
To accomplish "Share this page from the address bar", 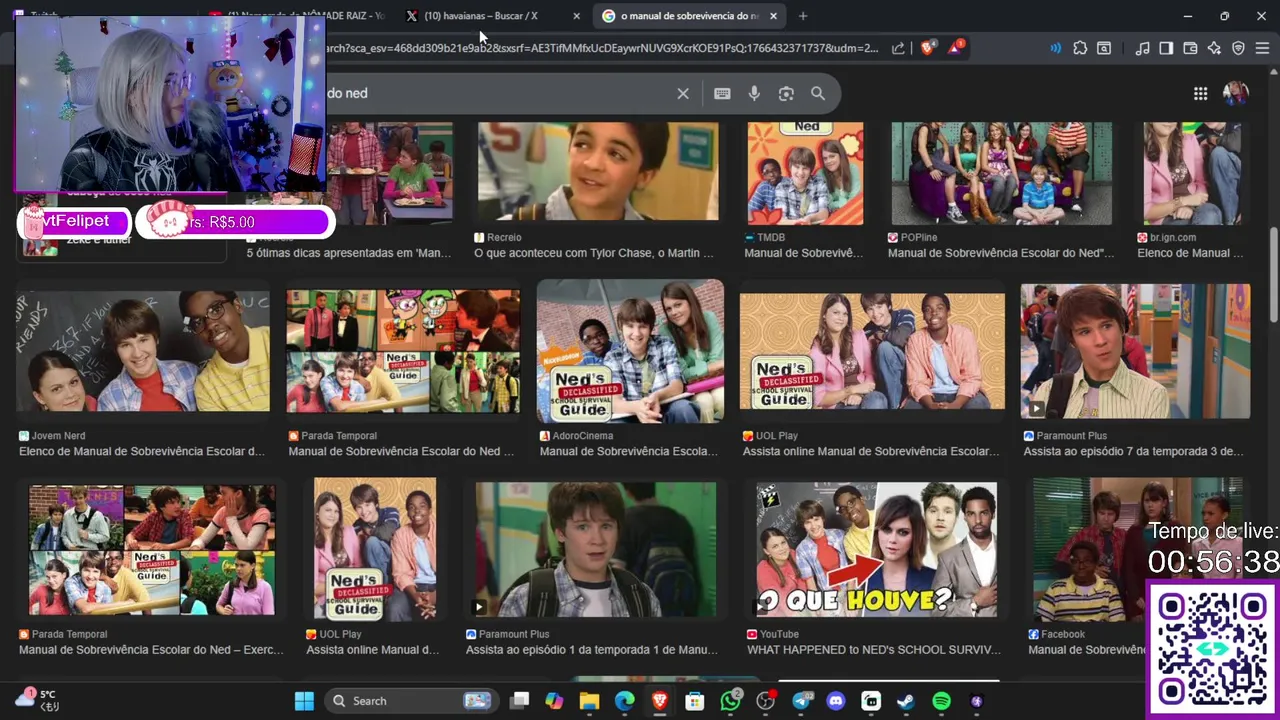I will tap(898, 48).
